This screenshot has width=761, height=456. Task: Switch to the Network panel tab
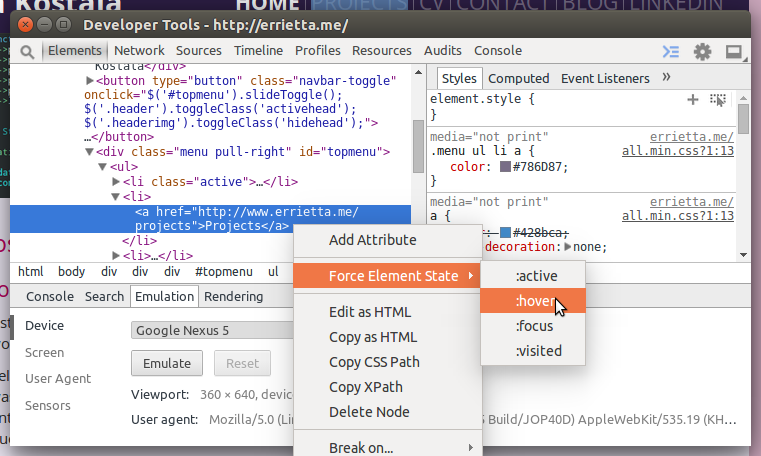point(139,51)
